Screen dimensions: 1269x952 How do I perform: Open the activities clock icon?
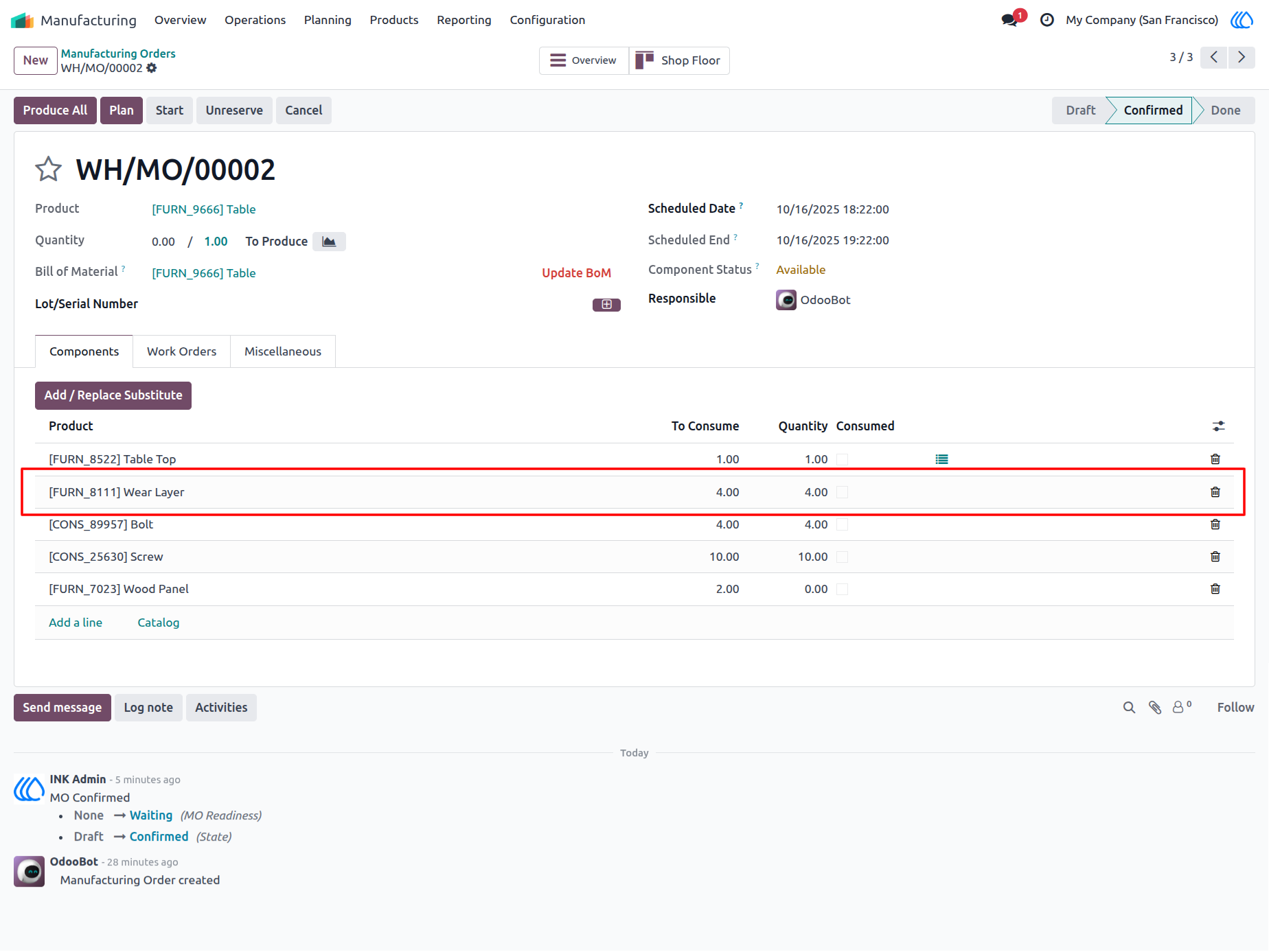coord(1047,20)
